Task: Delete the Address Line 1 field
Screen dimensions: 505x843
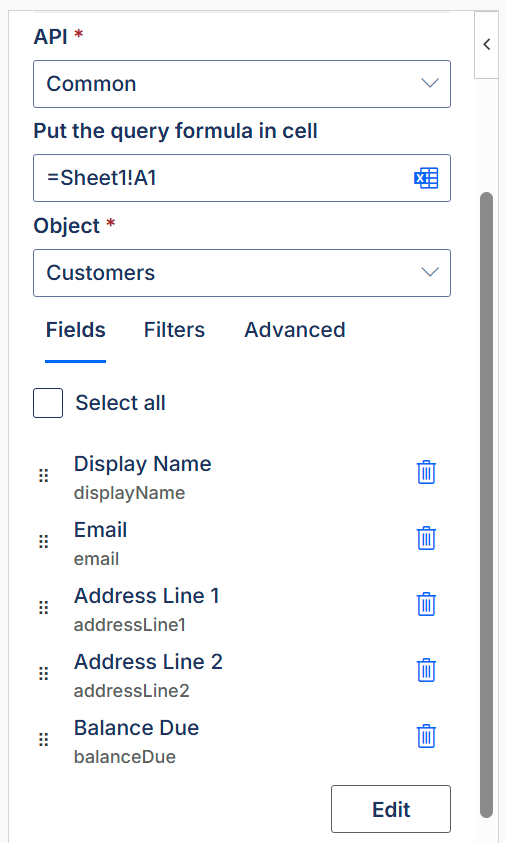Action: pos(426,604)
